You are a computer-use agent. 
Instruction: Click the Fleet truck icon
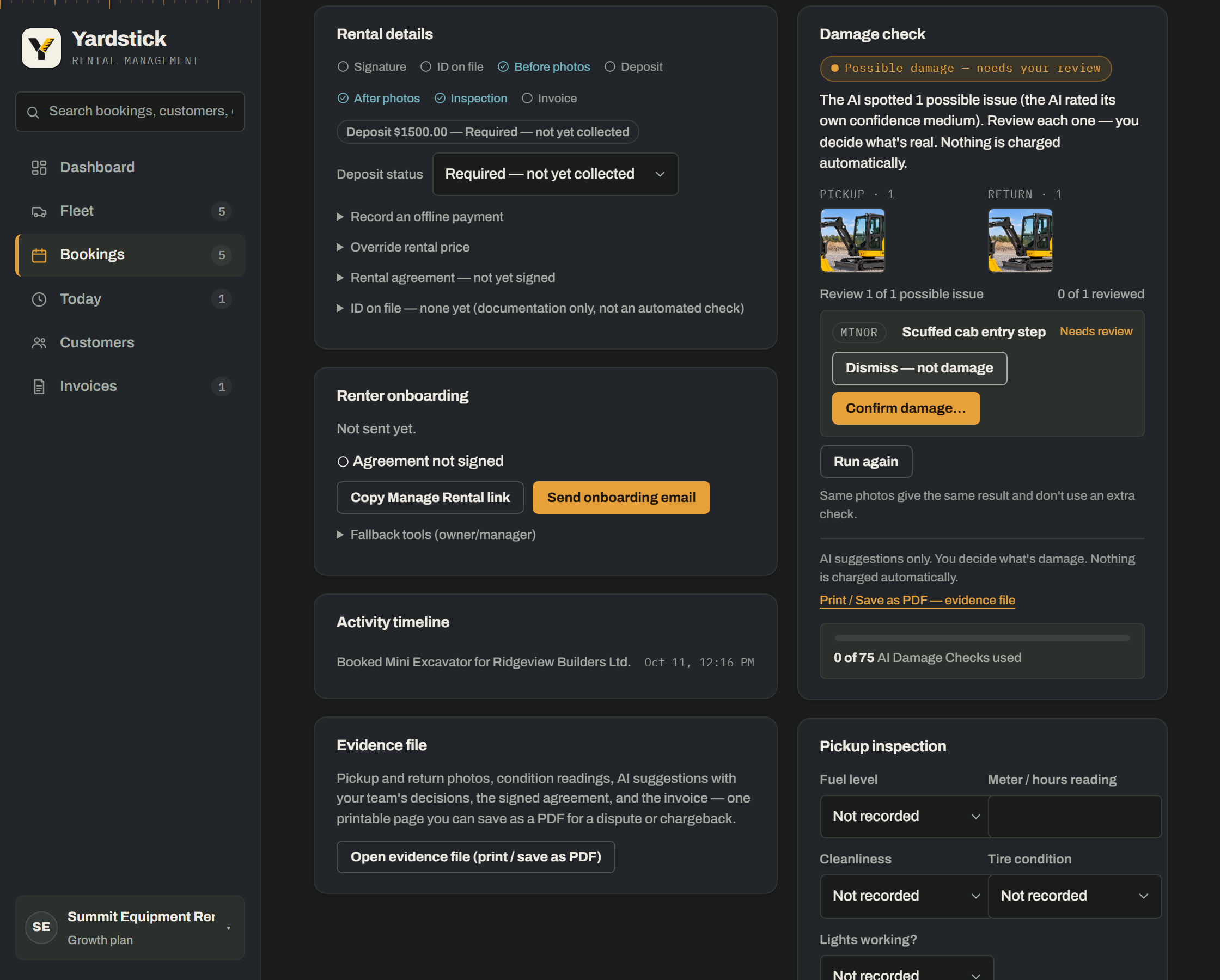[39, 212]
